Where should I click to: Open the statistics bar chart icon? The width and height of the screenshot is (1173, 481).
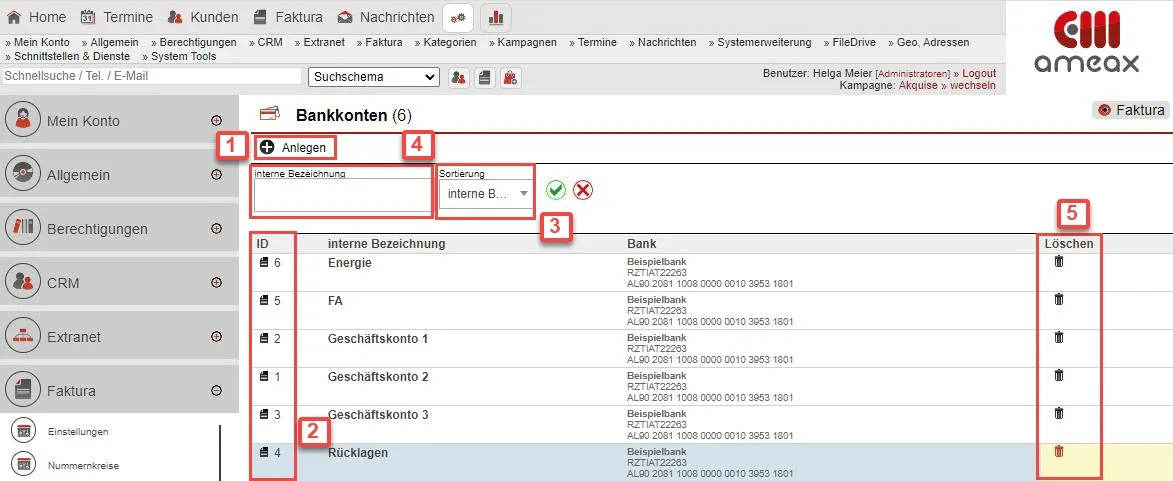tap(495, 17)
